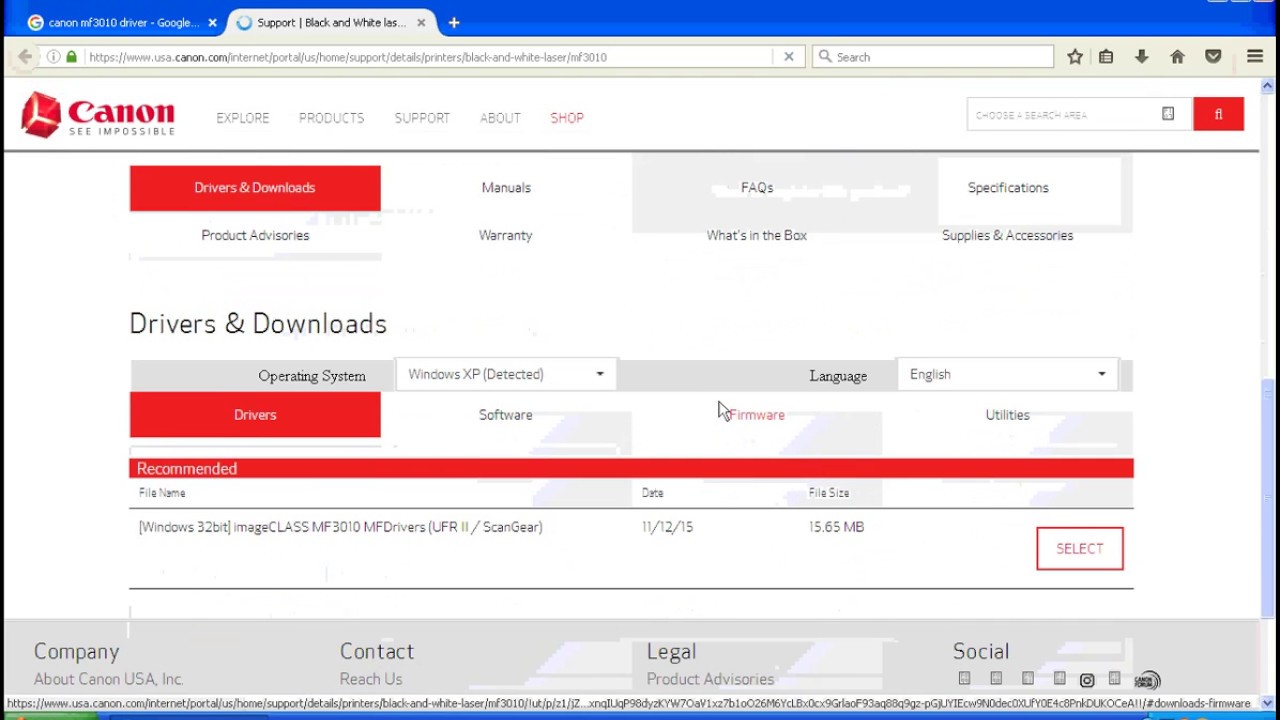Click the Canon See Impossible logo
Screen dimensions: 1280x720
coord(98,115)
